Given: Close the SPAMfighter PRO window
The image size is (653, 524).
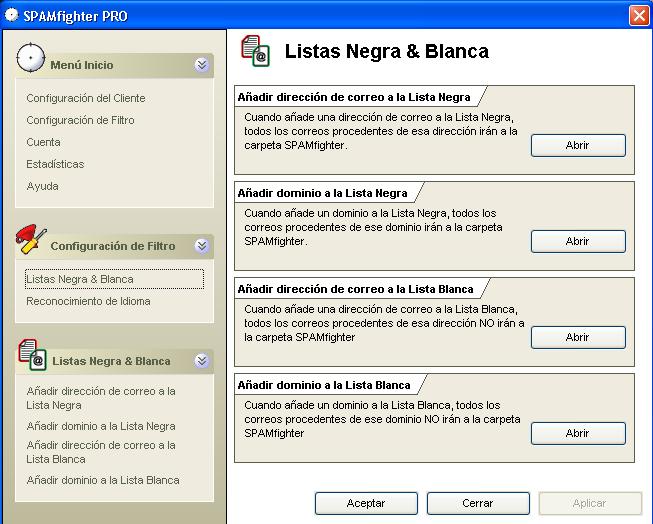Looking at the screenshot, I should tap(639, 15).
